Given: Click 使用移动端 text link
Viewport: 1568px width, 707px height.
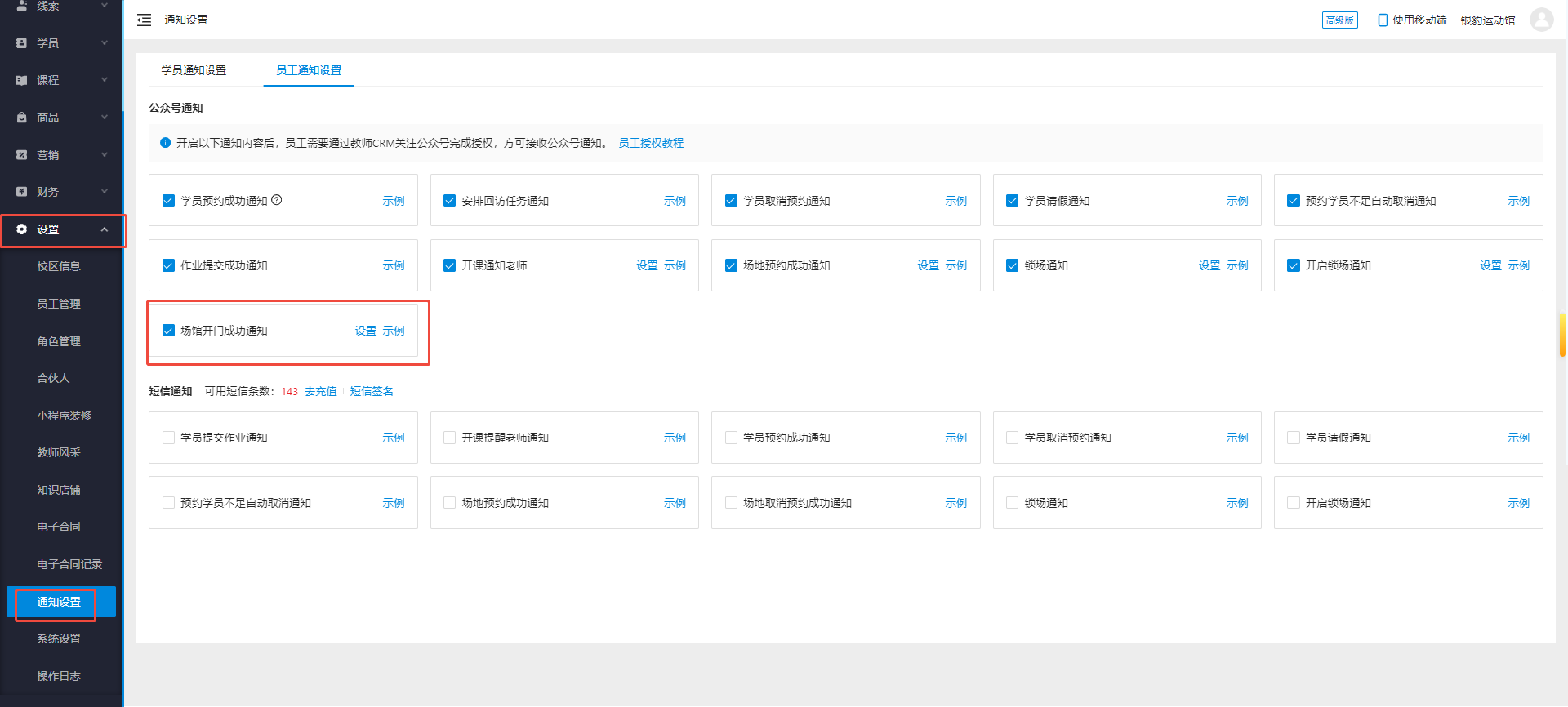Looking at the screenshot, I should pyautogui.click(x=1419, y=20).
